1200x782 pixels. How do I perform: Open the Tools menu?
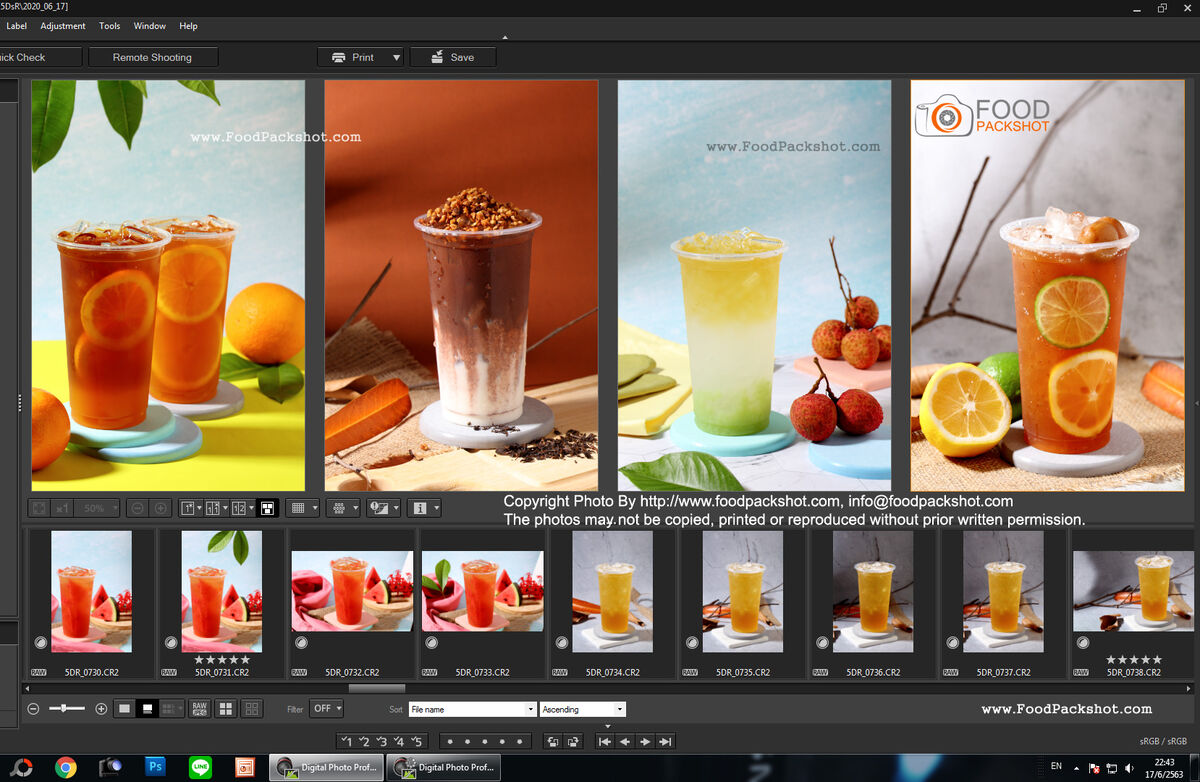coord(110,26)
